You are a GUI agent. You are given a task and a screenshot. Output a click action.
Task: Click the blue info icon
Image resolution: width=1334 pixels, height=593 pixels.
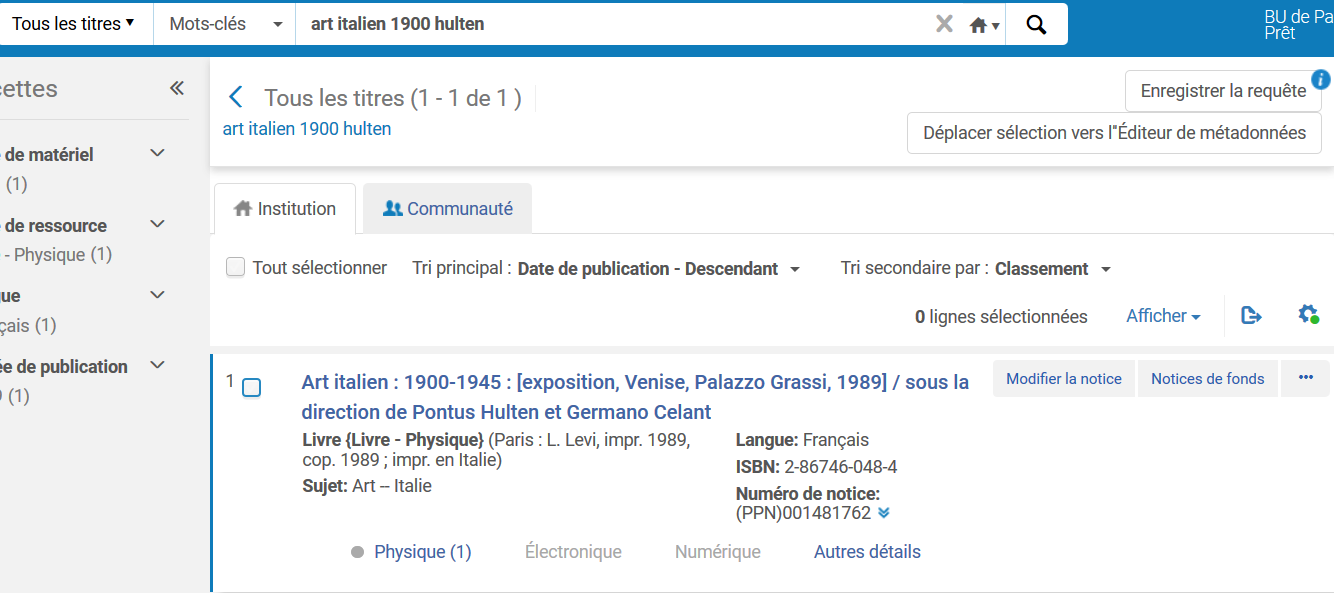(1321, 79)
